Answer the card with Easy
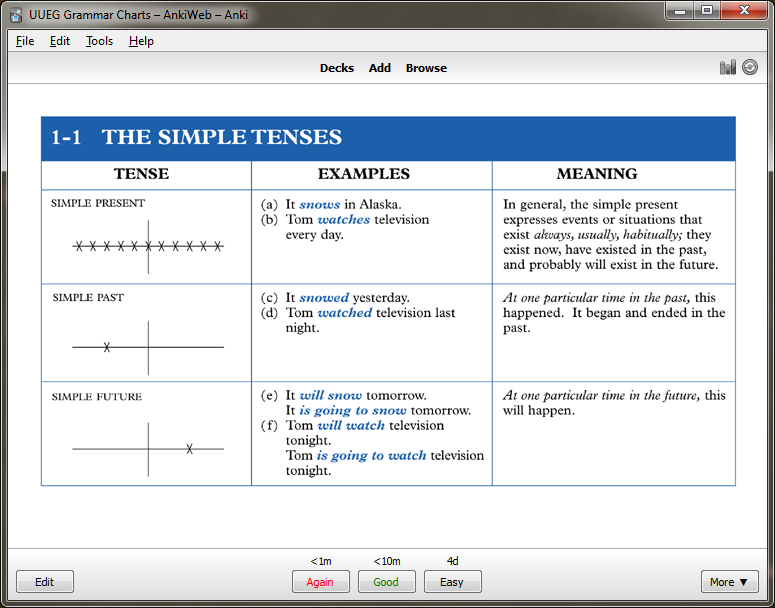775x608 pixels. click(x=452, y=582)
